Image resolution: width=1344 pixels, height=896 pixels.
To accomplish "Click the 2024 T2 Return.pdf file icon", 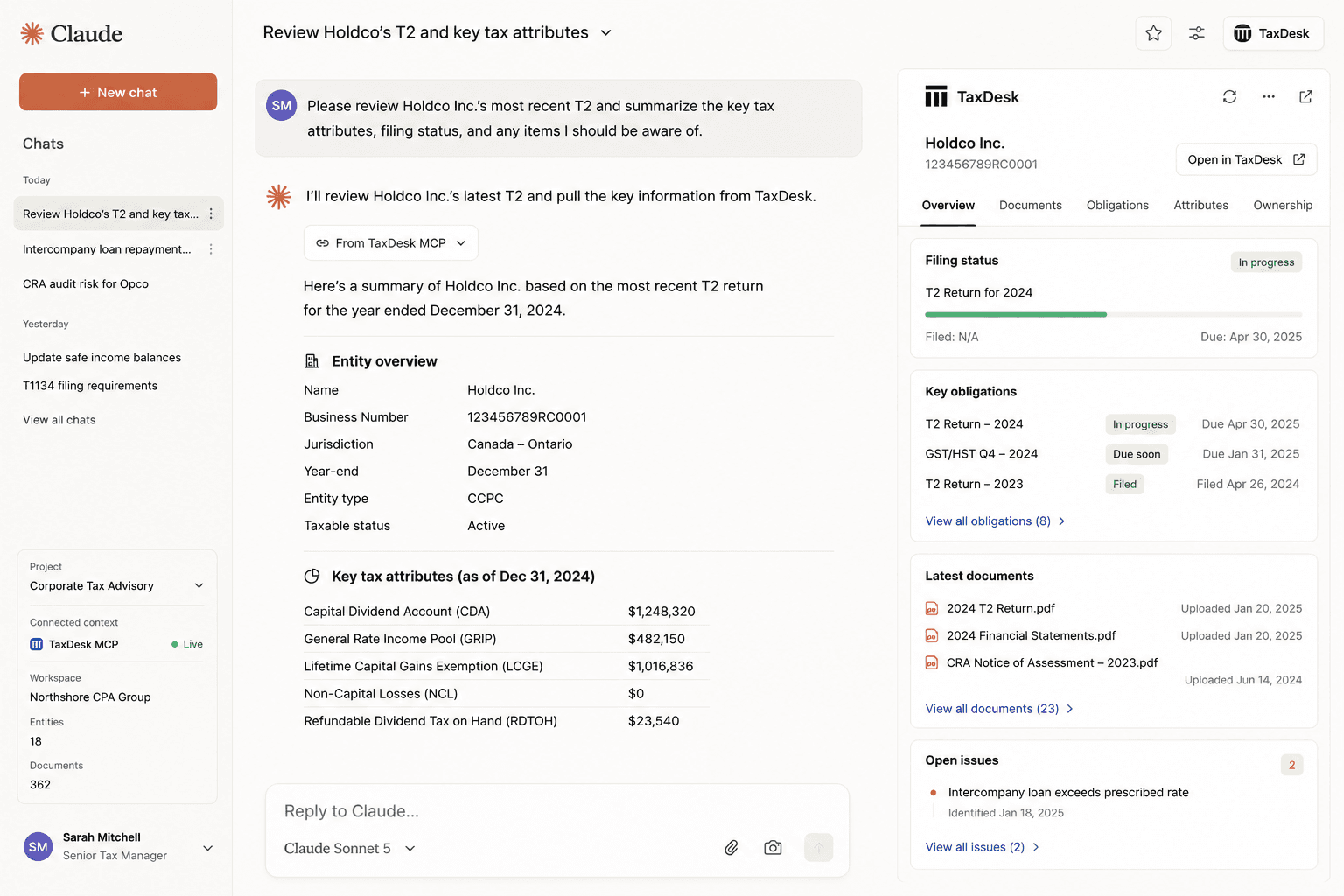I will coord(932,608).
